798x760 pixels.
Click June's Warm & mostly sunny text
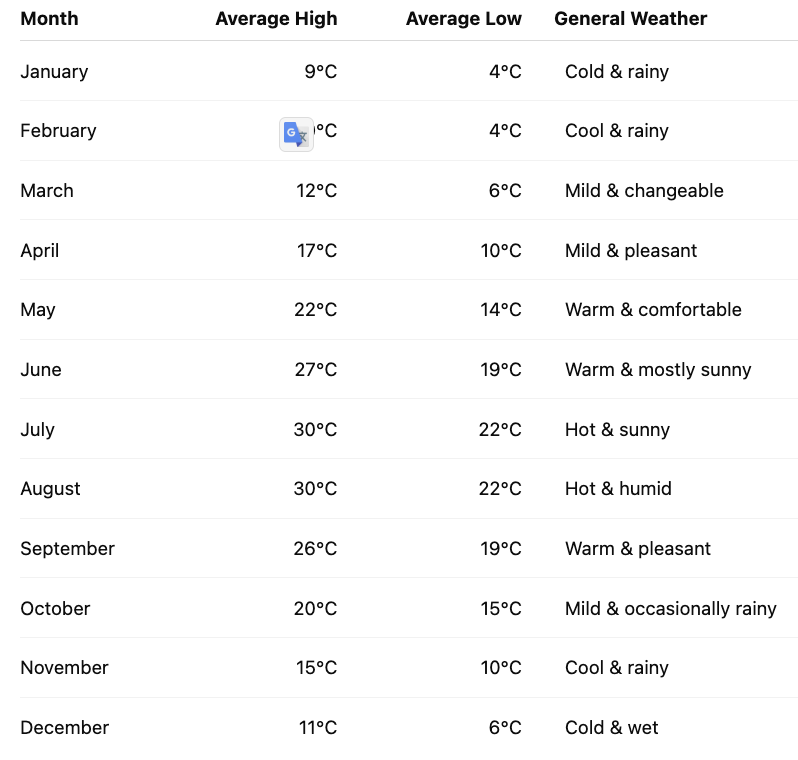[658, 370]
